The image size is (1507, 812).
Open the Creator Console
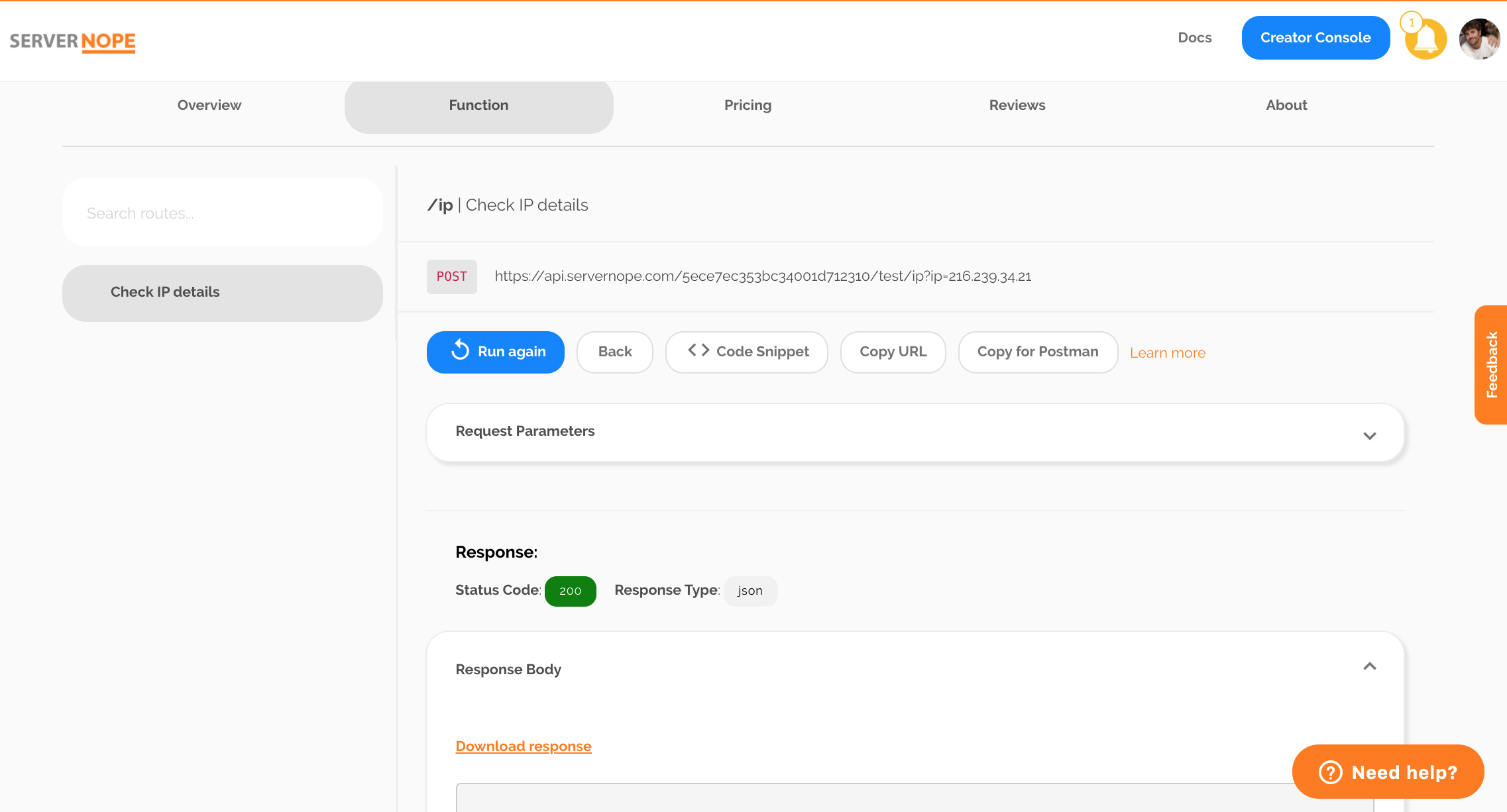coord(1315,37)
